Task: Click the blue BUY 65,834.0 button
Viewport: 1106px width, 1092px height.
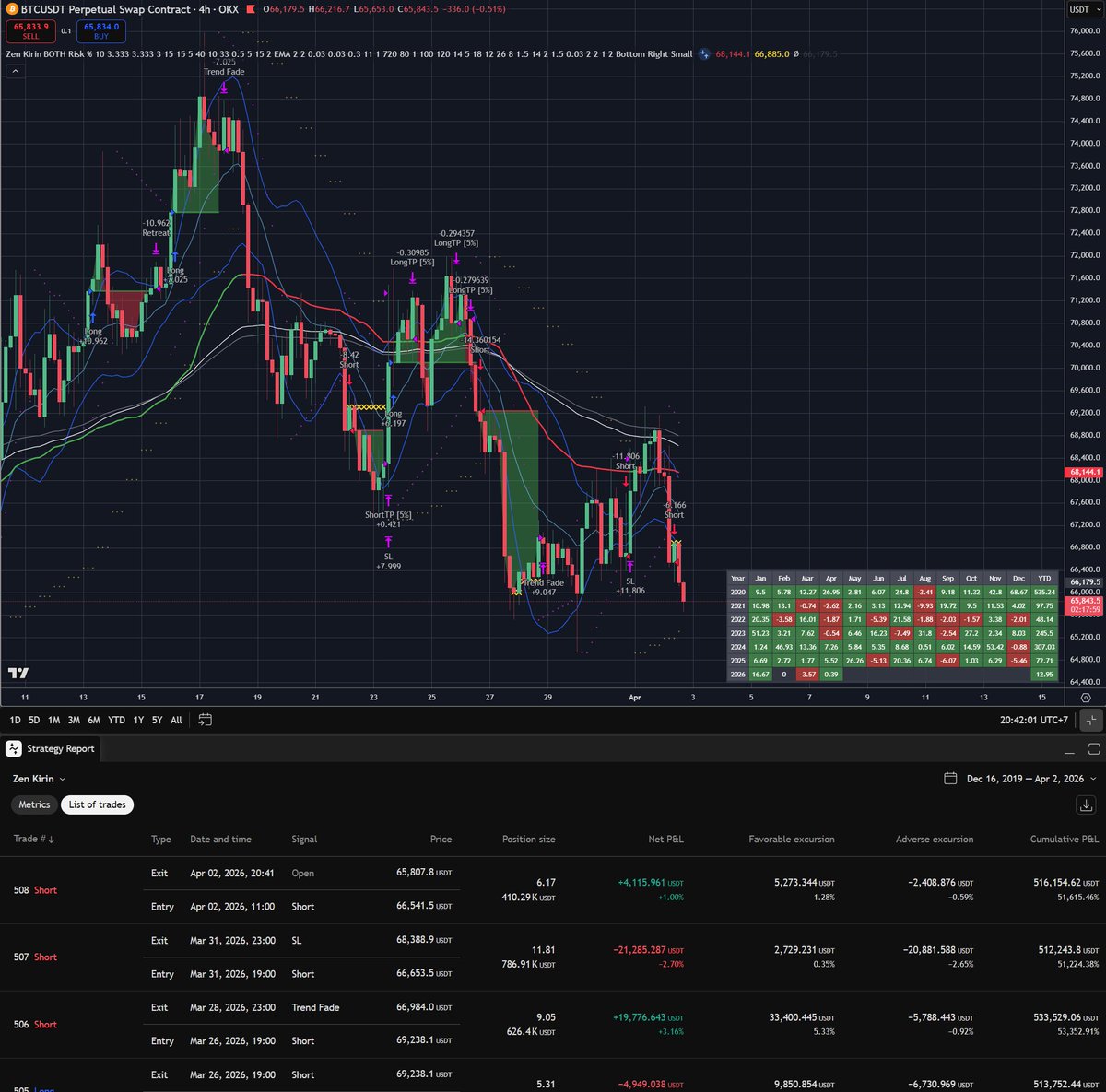Action: tap(101, 31)
